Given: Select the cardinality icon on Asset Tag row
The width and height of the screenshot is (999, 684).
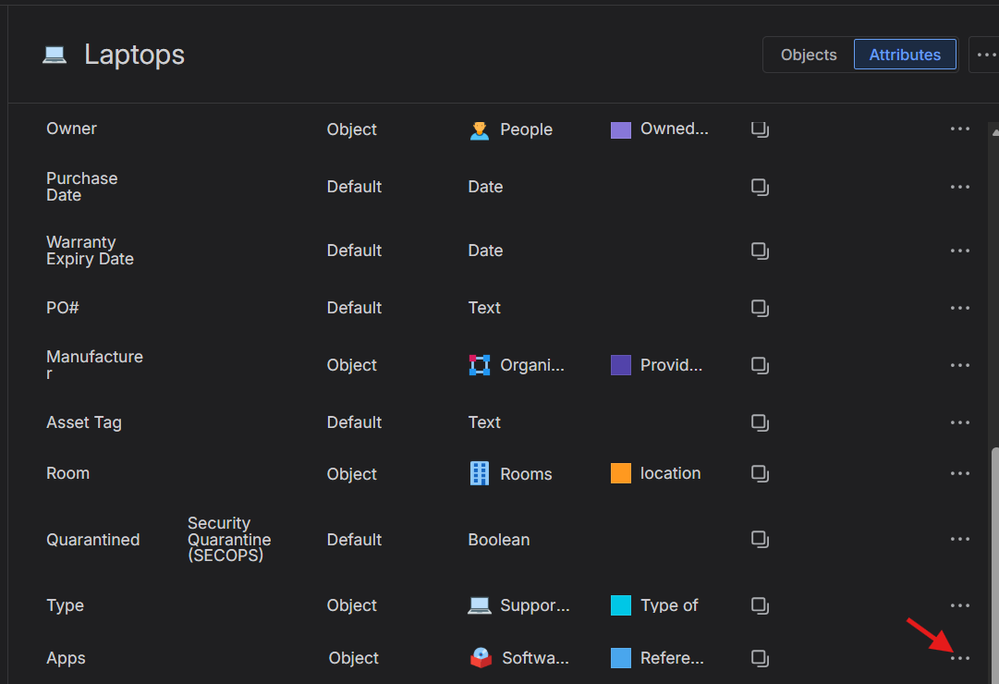Looking at the screenshot, I should tap(760, 422).
